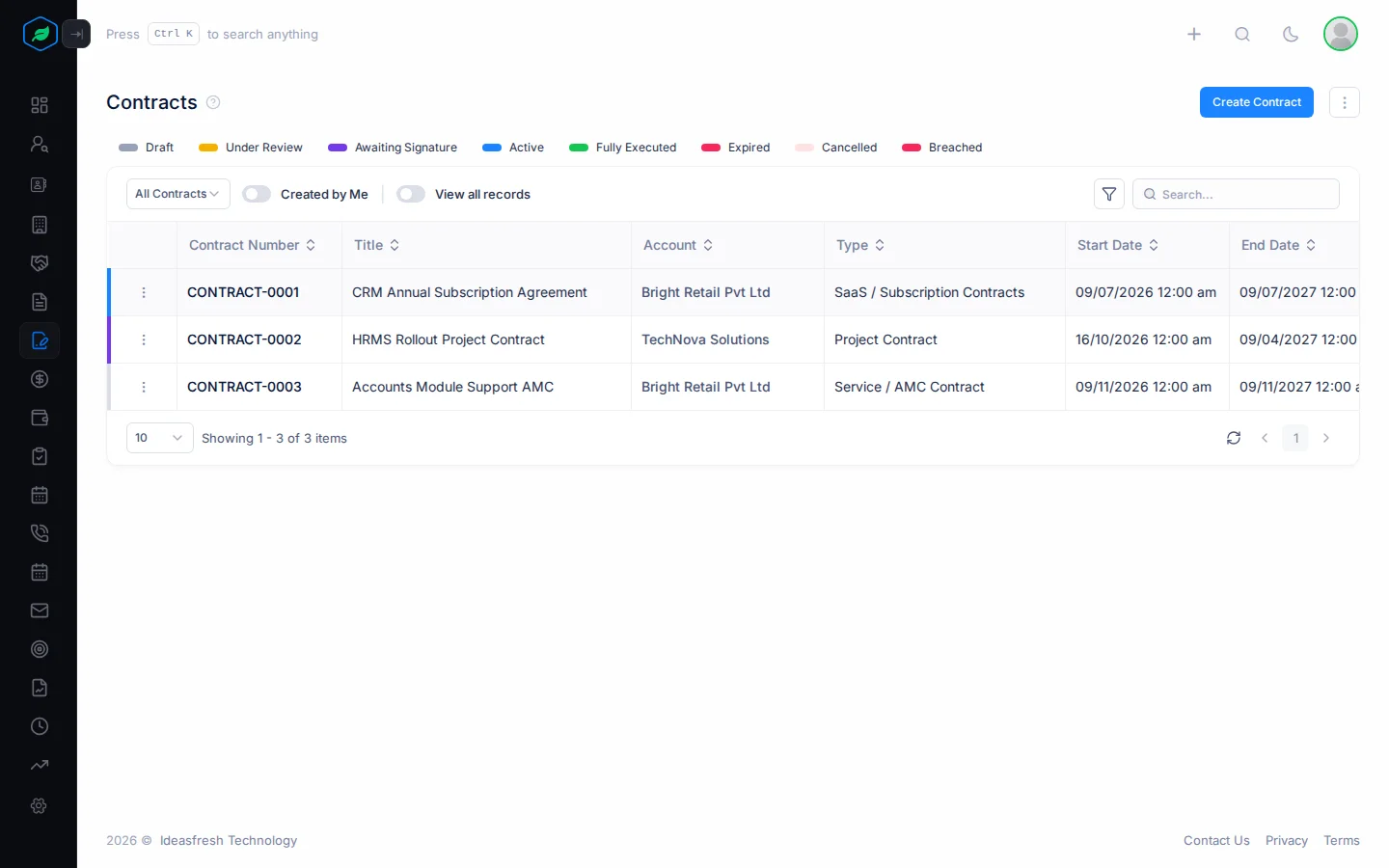The height and width of the screenshot is (868, 1389).
Task: Open the target goals icon in sidebar
Action: click(40, 649)
